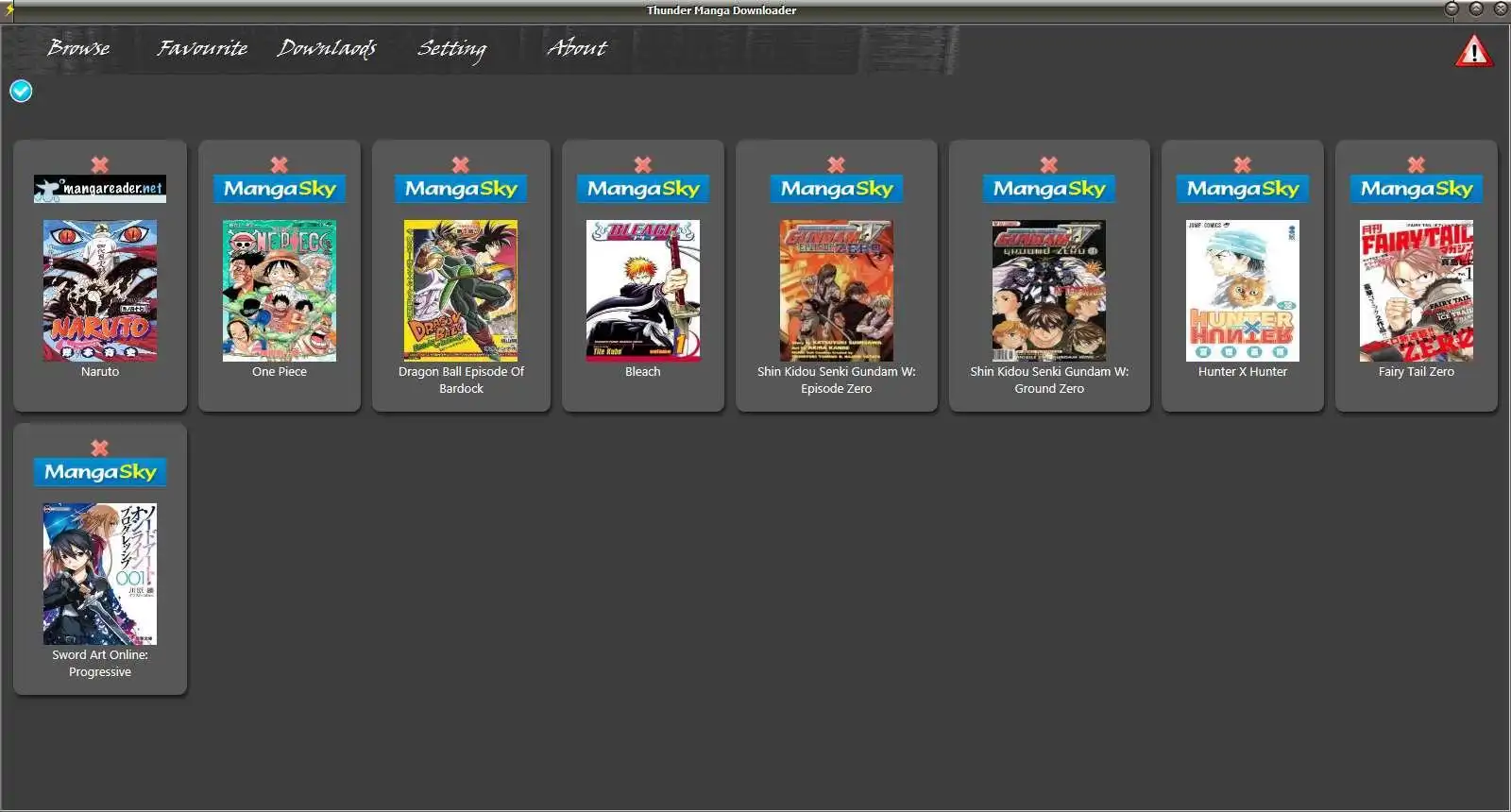
Task: Click the red warning triangle icon
Action: point(1473,52)
